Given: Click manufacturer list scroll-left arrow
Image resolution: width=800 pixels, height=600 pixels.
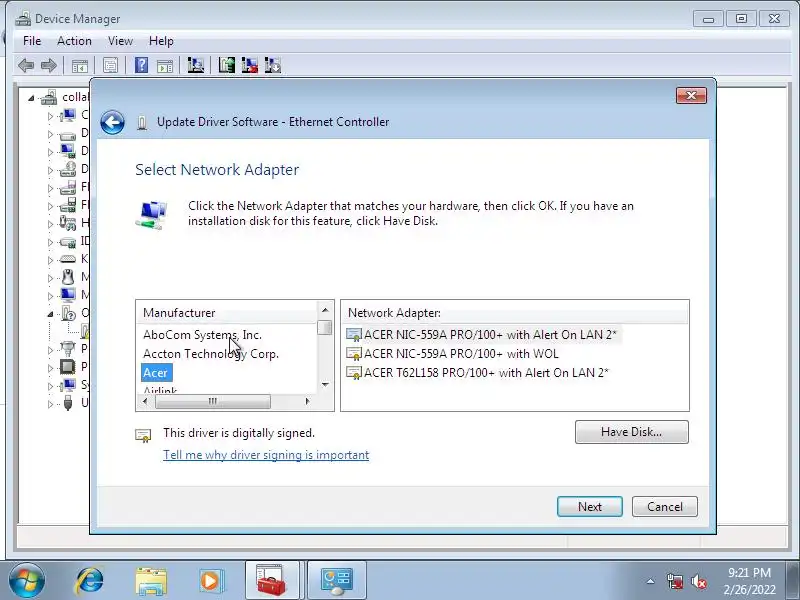Looking at the screenshot, I should (145, 402).
